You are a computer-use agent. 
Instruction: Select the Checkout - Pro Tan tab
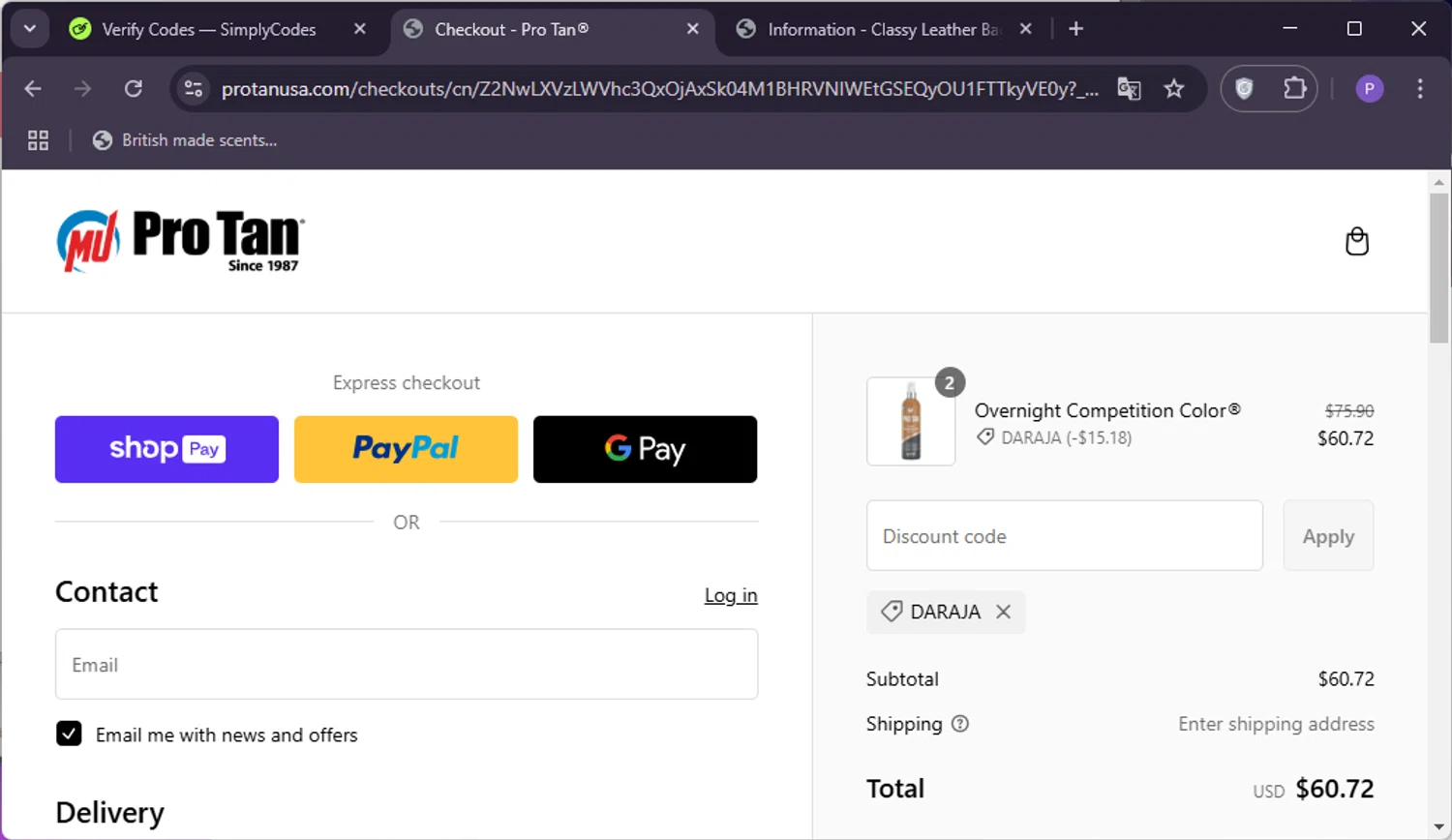[x=511, y=29]
